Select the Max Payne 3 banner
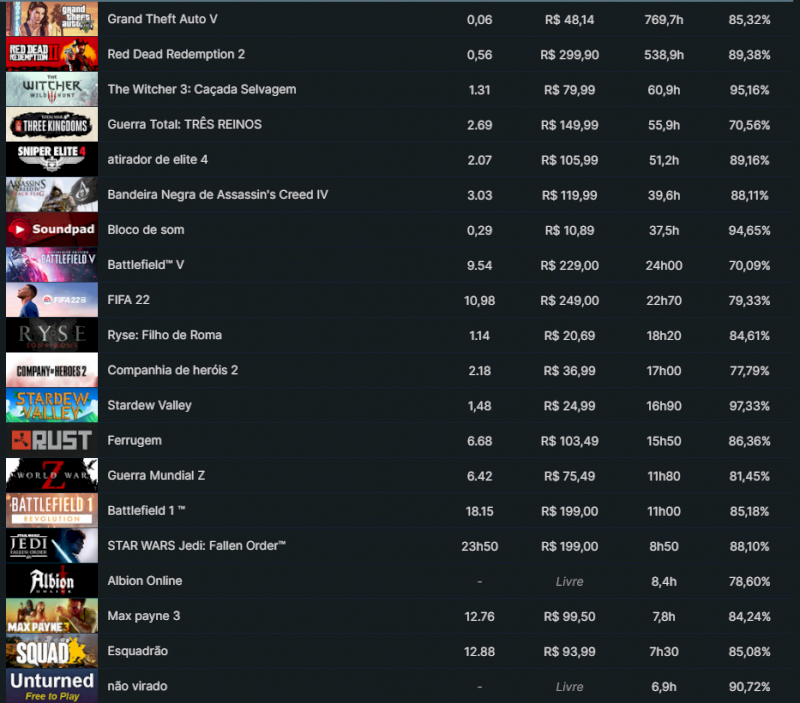Viewport: 800px width, 703px height. coord(52,616)
